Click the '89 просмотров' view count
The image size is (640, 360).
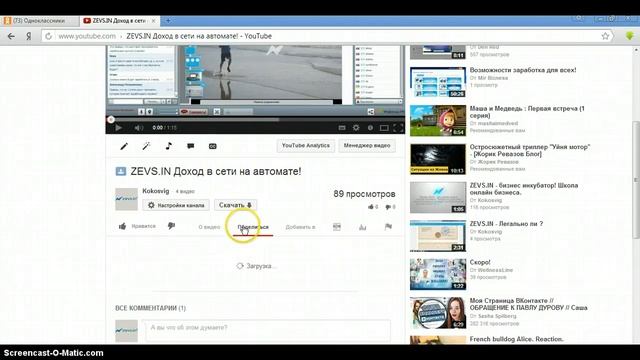[364, 194]
